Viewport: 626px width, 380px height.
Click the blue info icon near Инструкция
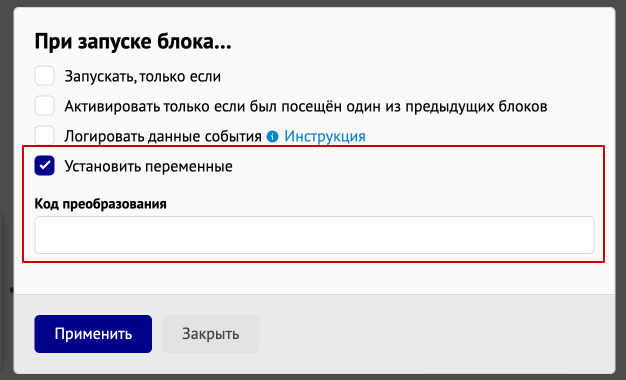pos(272,137)
